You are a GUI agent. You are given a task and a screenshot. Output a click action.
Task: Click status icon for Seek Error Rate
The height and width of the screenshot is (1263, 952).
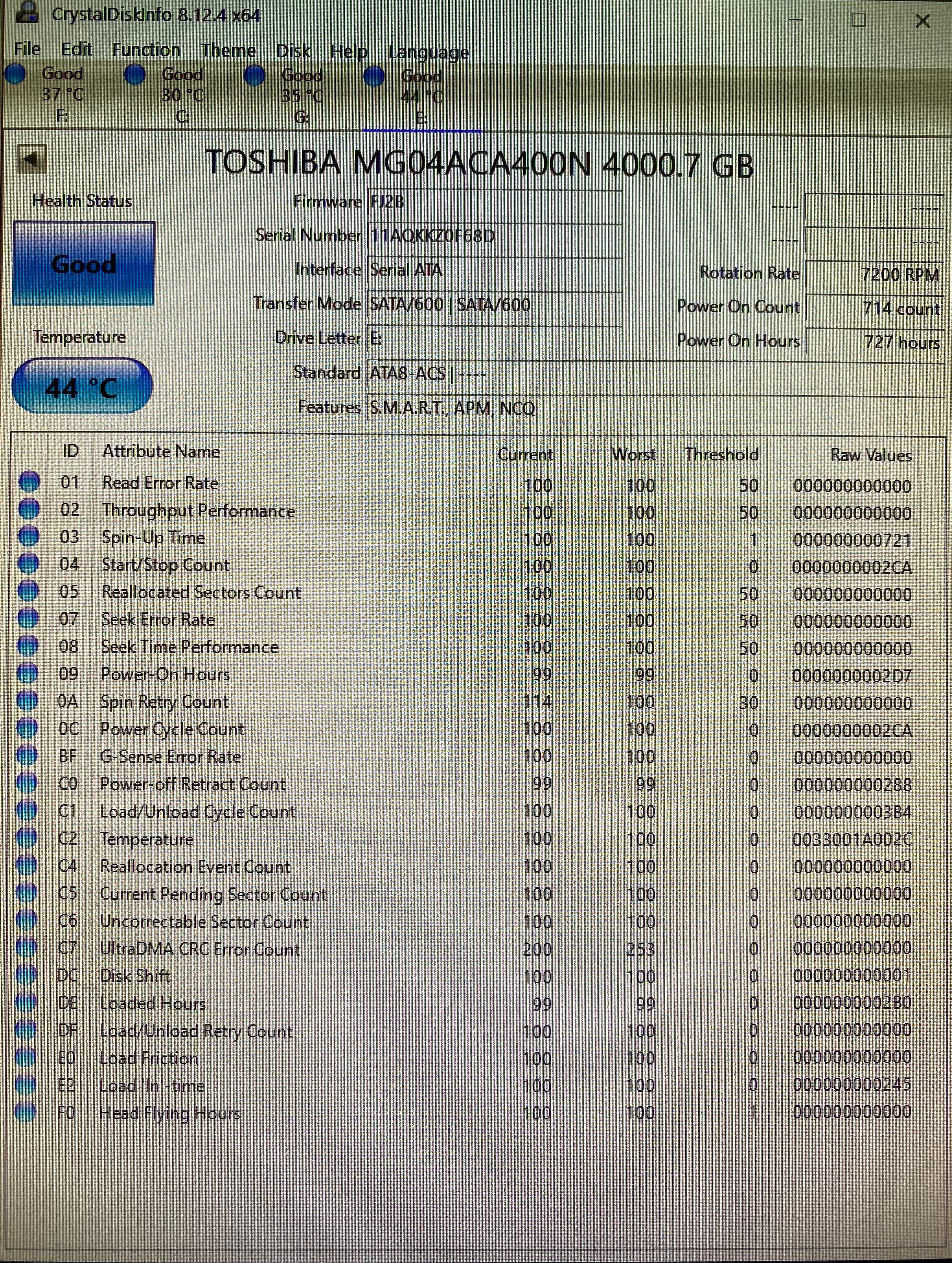click(28, 618)
